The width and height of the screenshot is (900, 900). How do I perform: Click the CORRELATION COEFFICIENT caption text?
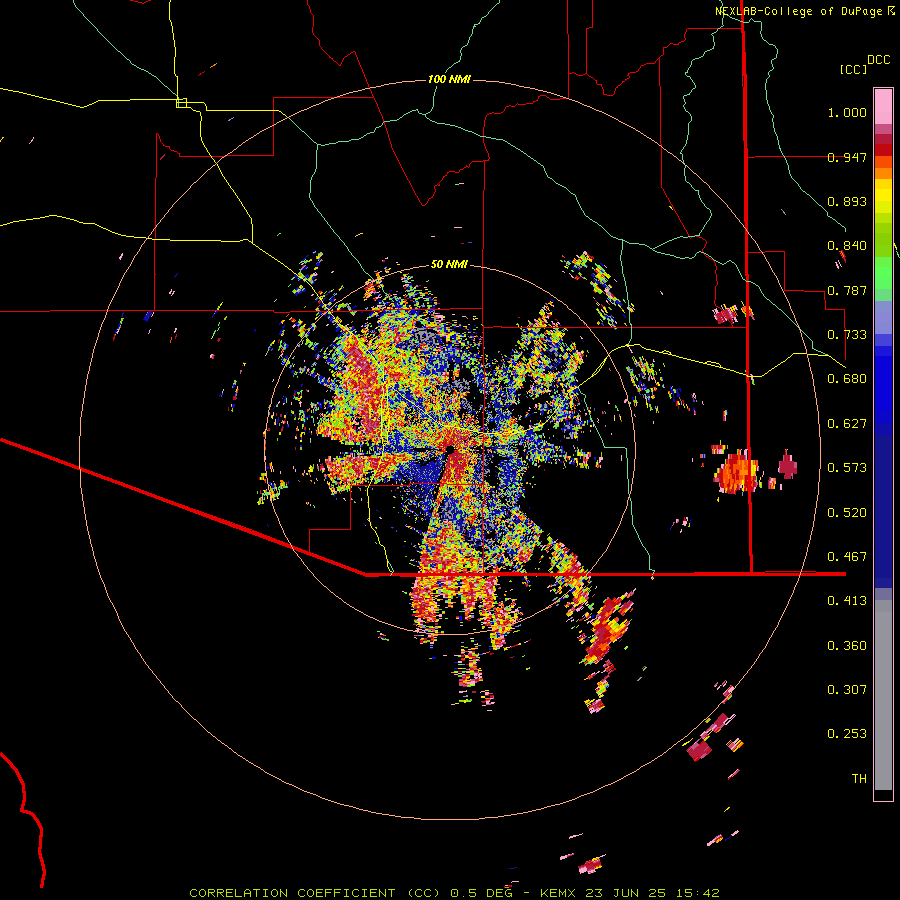tap(315, 893)
